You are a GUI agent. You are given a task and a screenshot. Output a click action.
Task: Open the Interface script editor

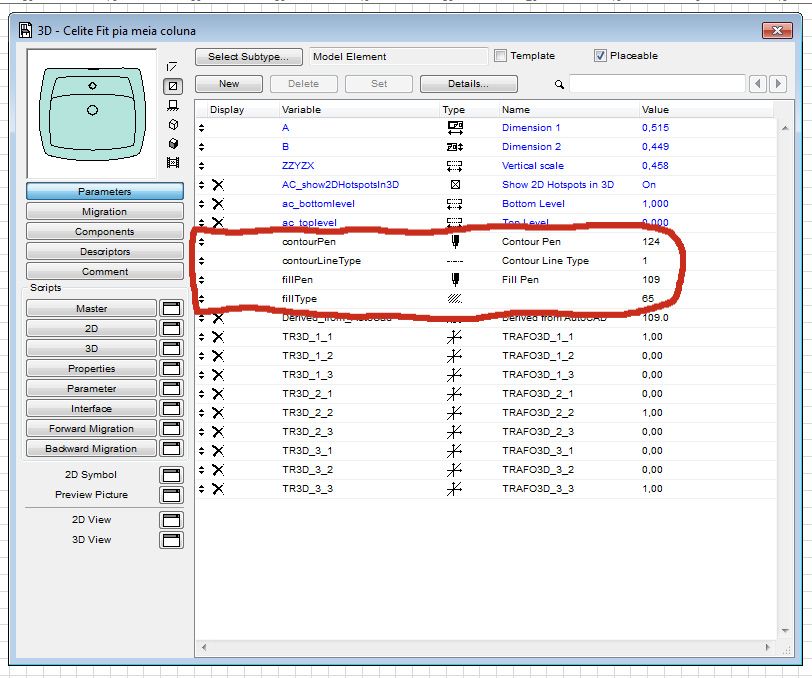(x=91, y=409)
